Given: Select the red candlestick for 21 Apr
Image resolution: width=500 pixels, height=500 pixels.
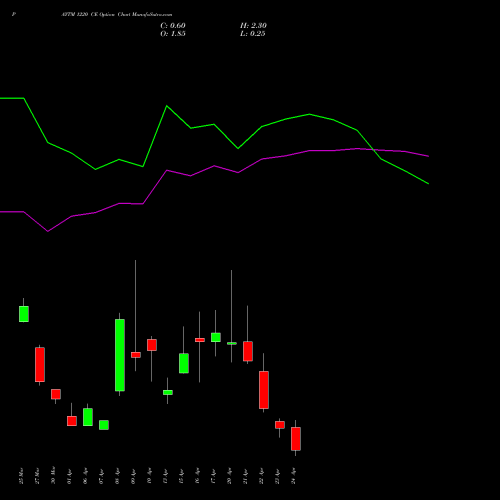Looking at the screenshot, I should (248, 351).
